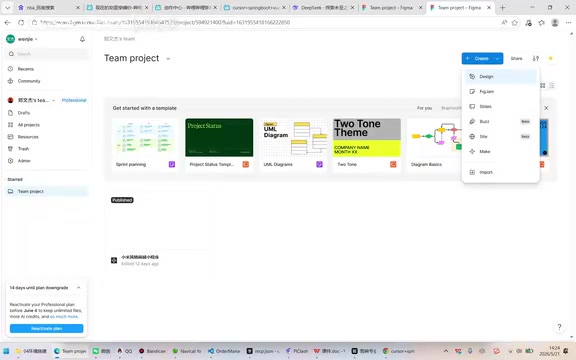
Task: Bookmark this page with the star icon
Action: (515, 23)
